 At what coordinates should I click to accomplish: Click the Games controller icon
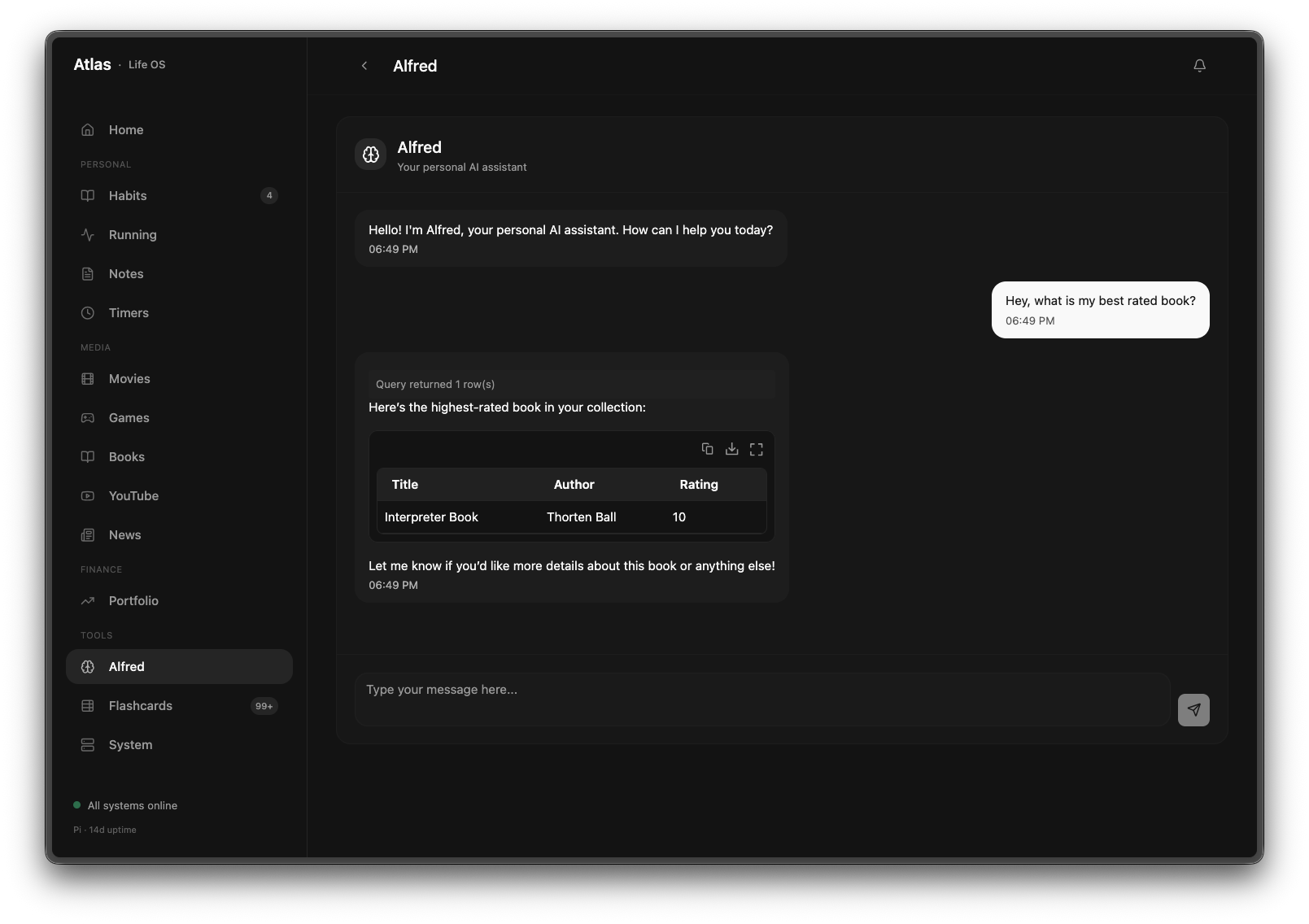coord(88,418)
